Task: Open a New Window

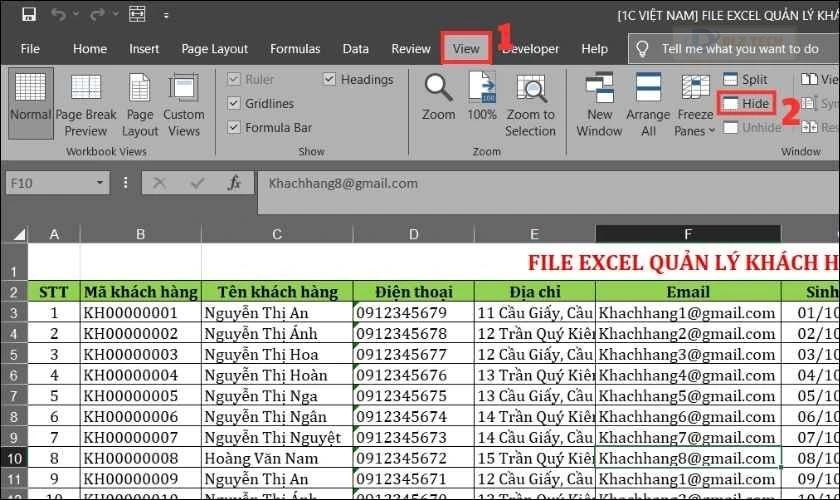Action: tap(599, 104)
